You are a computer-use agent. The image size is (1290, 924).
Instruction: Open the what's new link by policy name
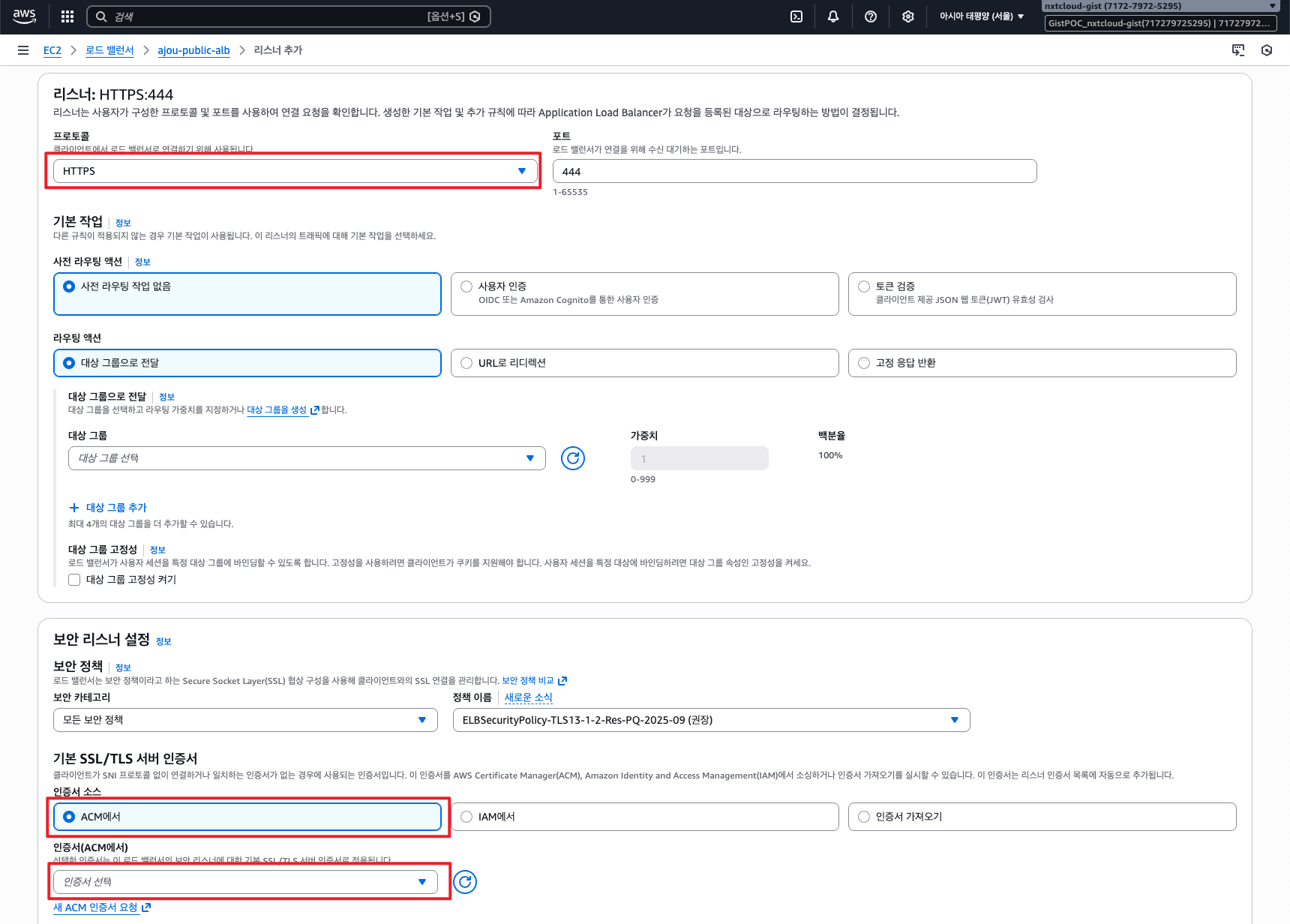(528, 697)
